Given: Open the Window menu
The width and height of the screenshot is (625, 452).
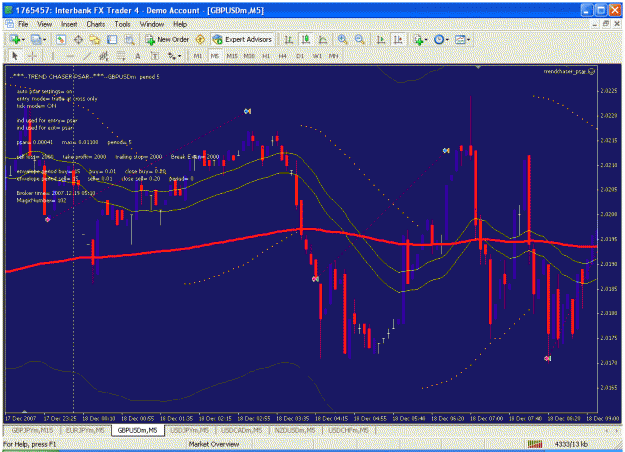Looking at the screenshot, I should tap(152, 24).
